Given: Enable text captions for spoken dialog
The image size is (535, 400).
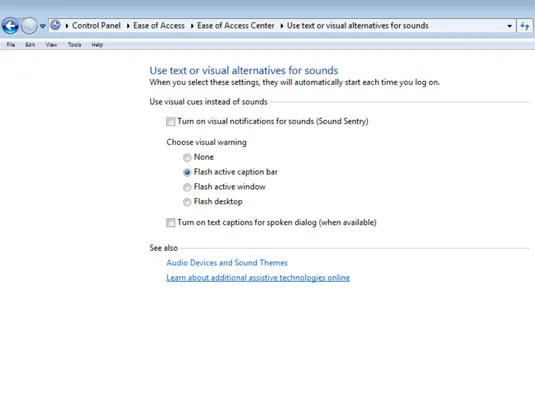Looking at the screenshot, I should [x=171, y=223].
